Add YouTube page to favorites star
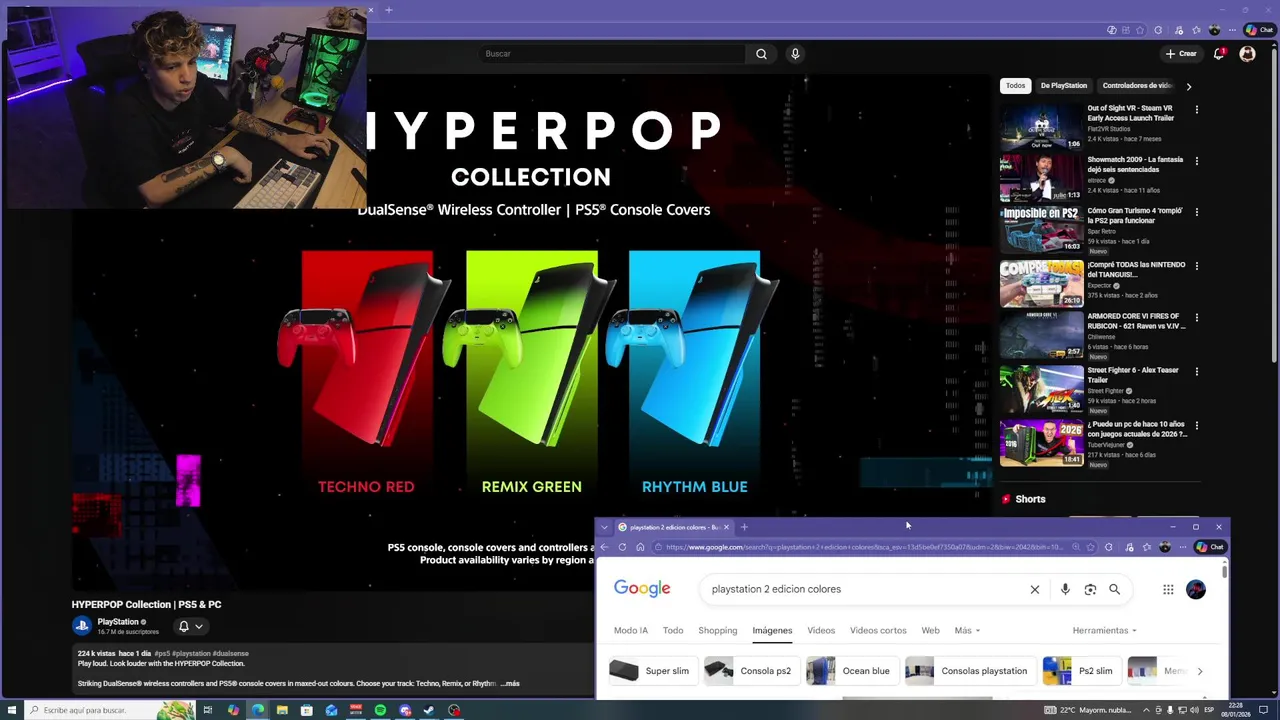The width and height of the screenshot is (1280, 720). coord(1140,30)
